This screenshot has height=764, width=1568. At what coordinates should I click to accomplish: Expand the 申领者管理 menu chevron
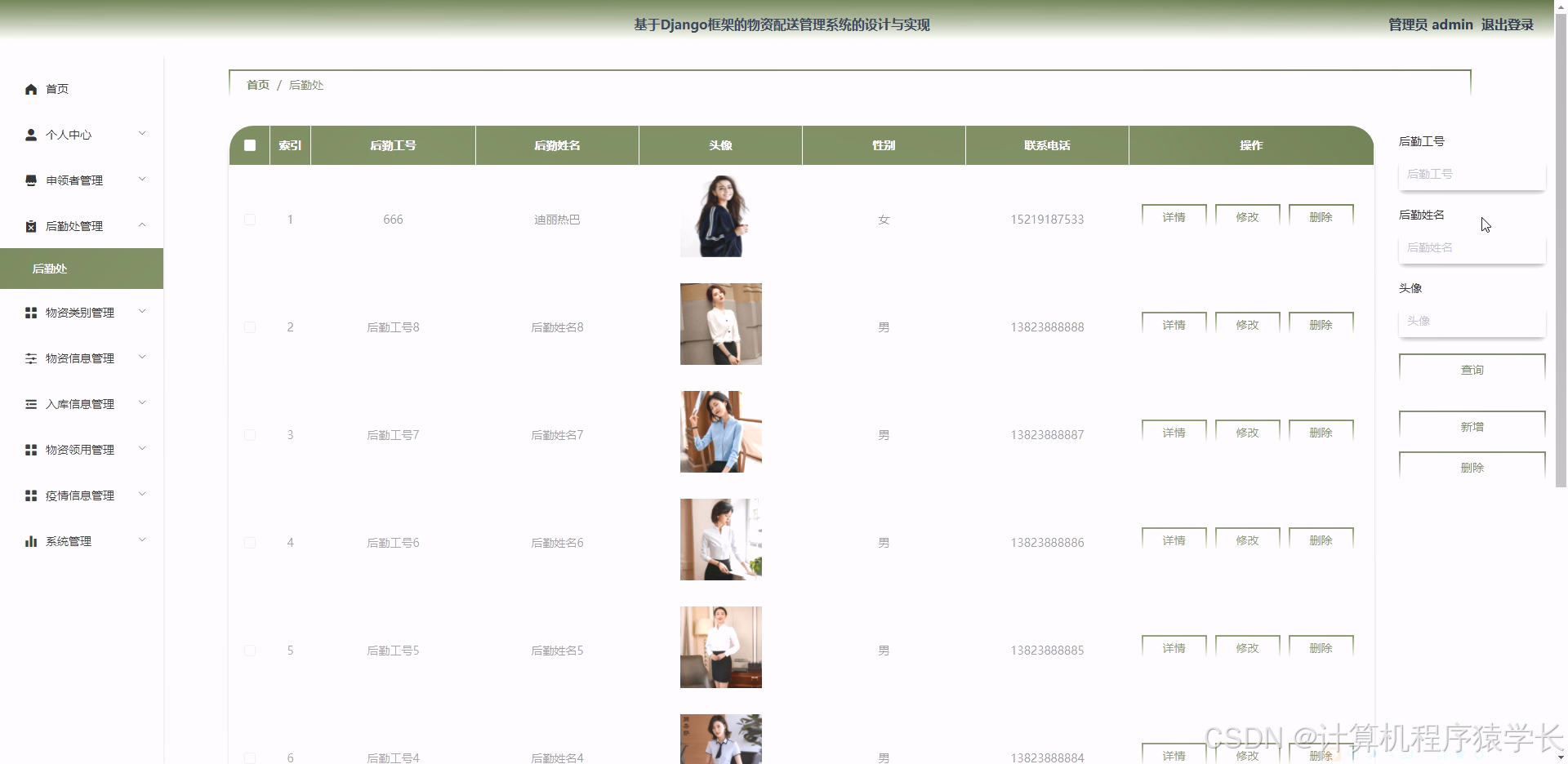[142, 180]
